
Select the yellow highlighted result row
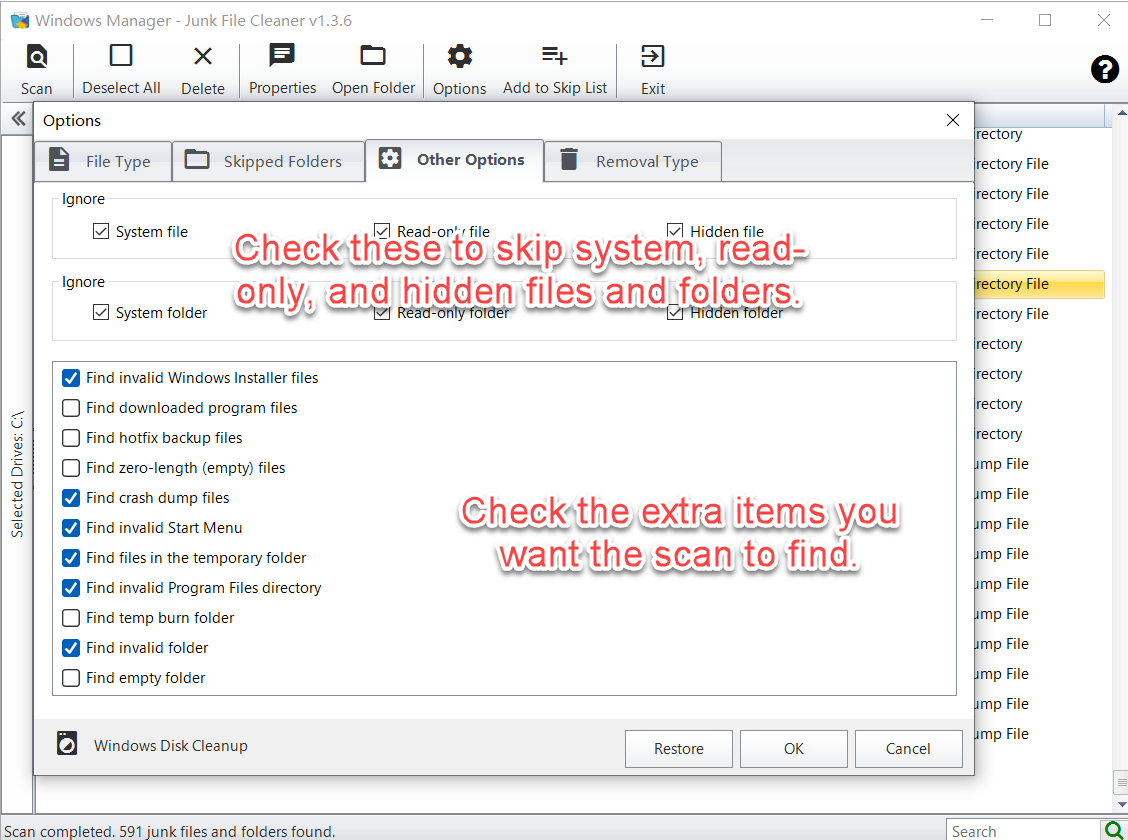pos(1039,284)
